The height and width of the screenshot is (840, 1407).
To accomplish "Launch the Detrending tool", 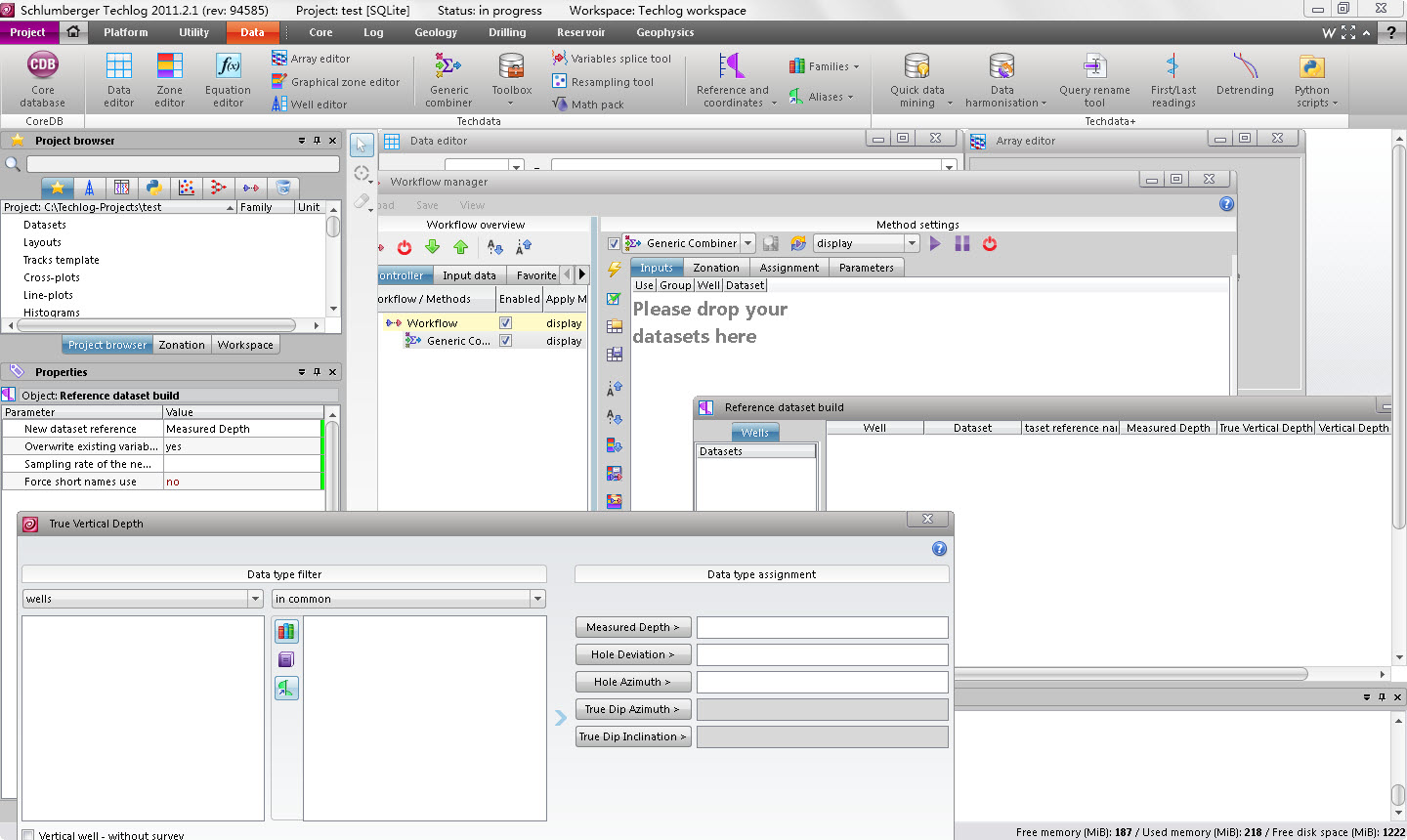I will pos(1245,74).
